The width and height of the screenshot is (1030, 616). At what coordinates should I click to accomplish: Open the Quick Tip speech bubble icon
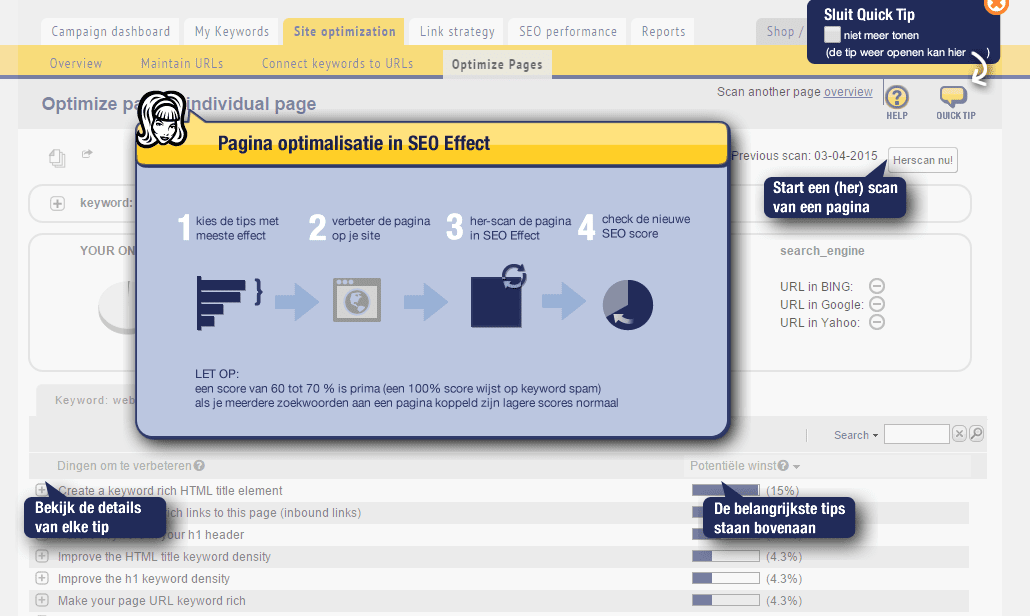(x=954, y=97)
